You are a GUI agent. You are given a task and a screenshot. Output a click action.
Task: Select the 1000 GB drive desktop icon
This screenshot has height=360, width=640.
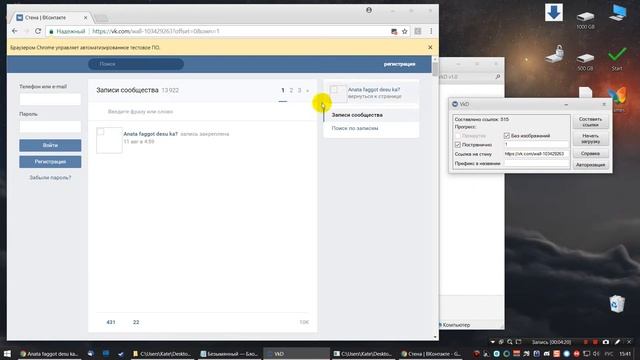(585, 20)
